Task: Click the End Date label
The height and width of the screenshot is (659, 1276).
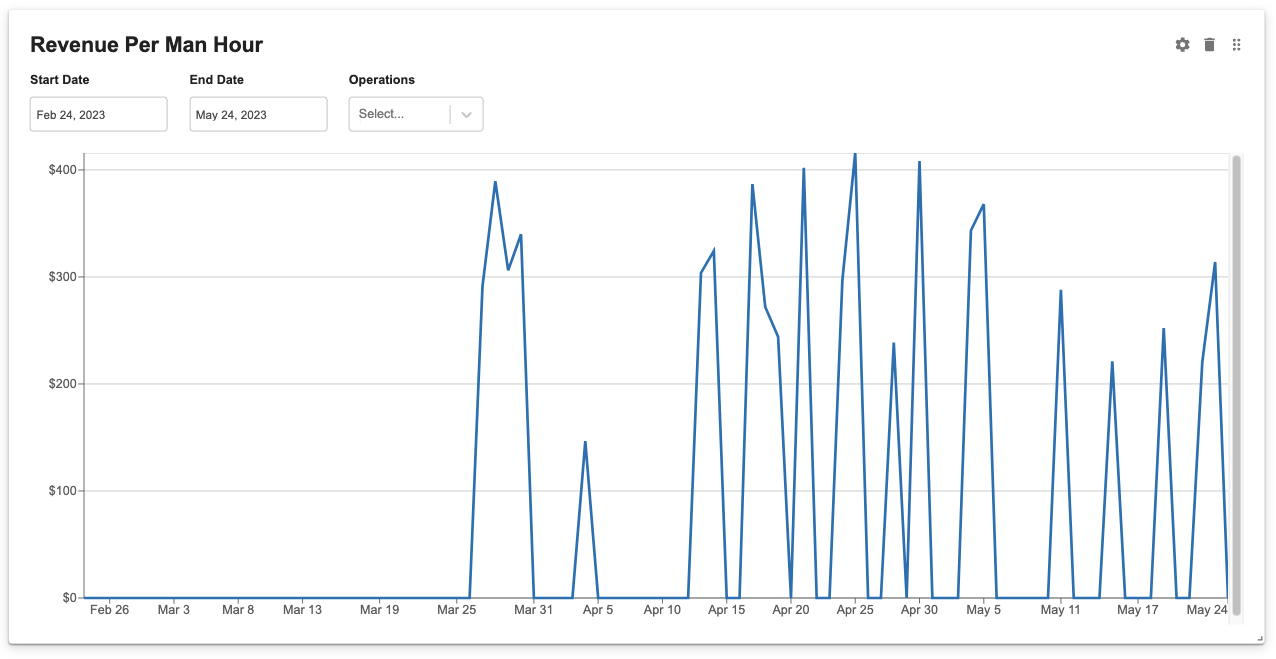Action: 217,80
